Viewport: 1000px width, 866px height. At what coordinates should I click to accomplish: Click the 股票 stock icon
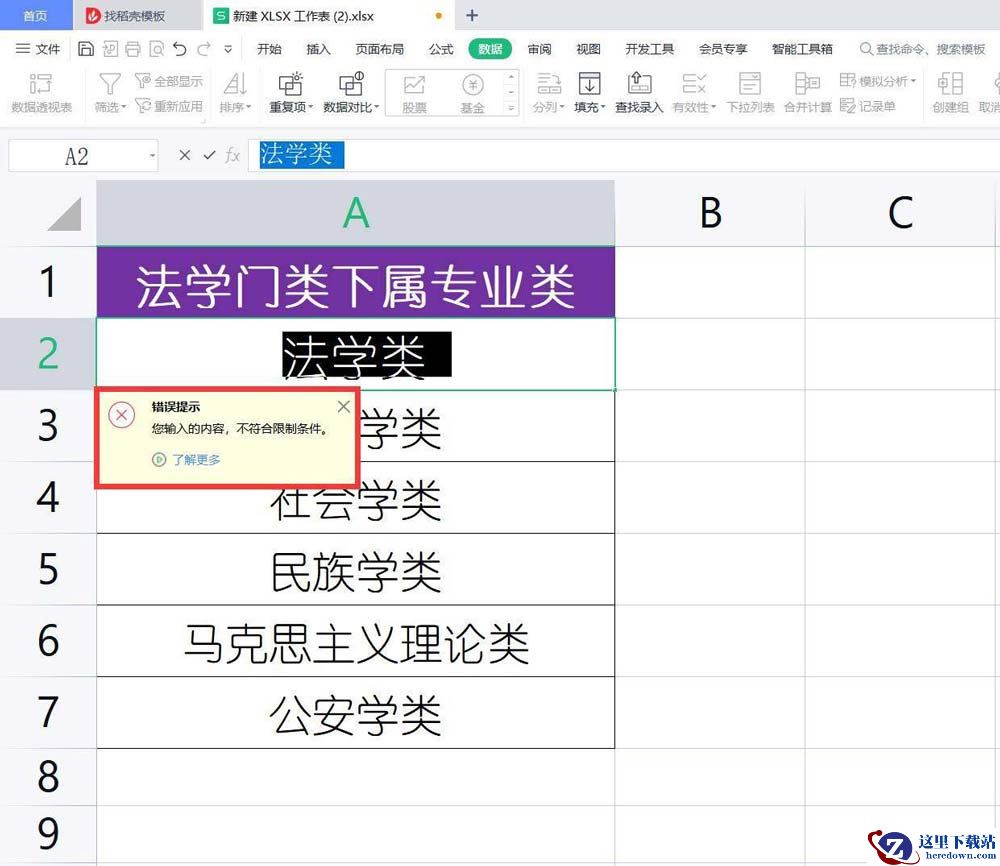pos(415,94)
